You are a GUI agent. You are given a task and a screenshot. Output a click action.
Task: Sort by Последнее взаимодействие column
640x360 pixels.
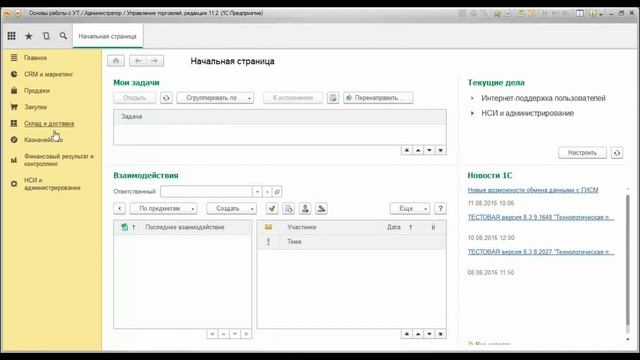pos(185,227)
